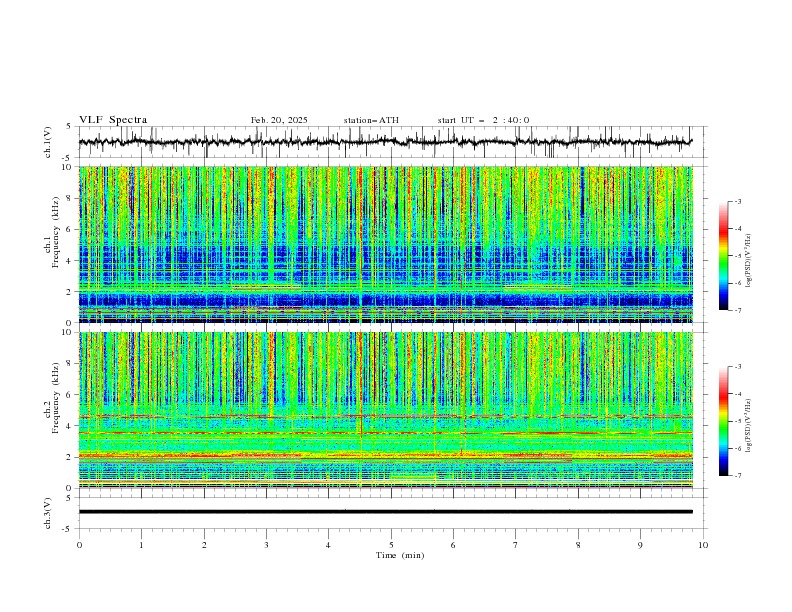
Task: Click the "ch.1(V)" waveform axis label
Action: [48, 142]
